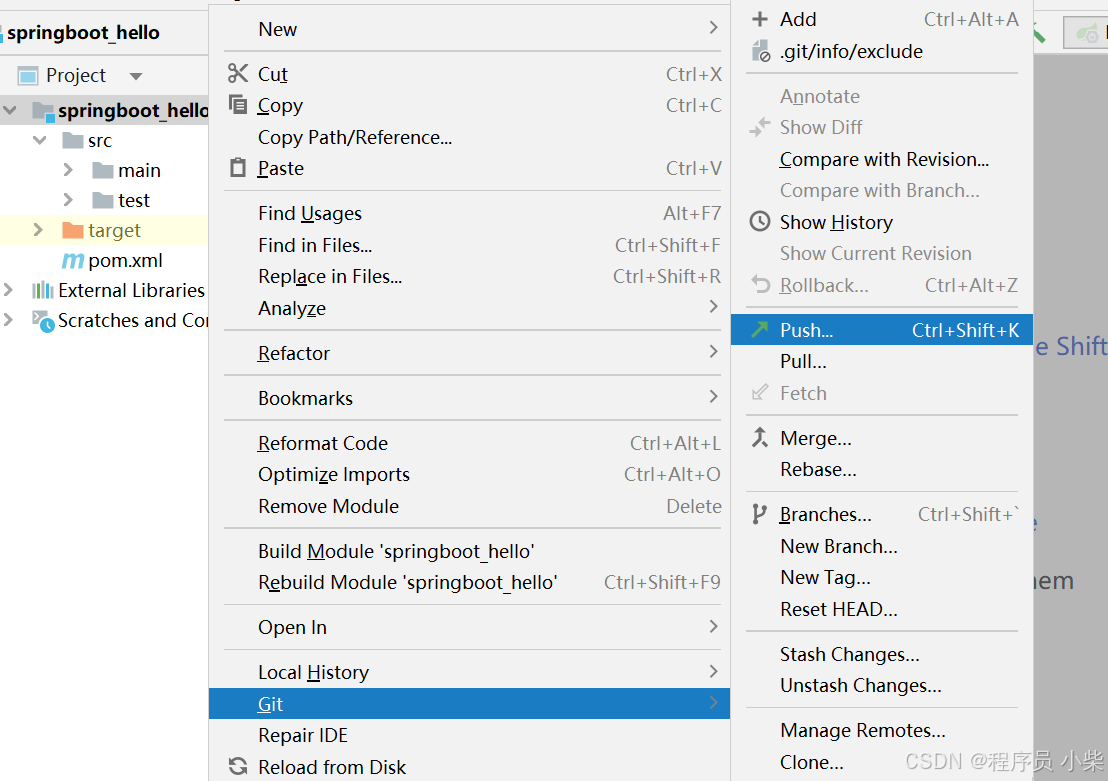
Task: Expand the target folder
Action: [39, 230]
